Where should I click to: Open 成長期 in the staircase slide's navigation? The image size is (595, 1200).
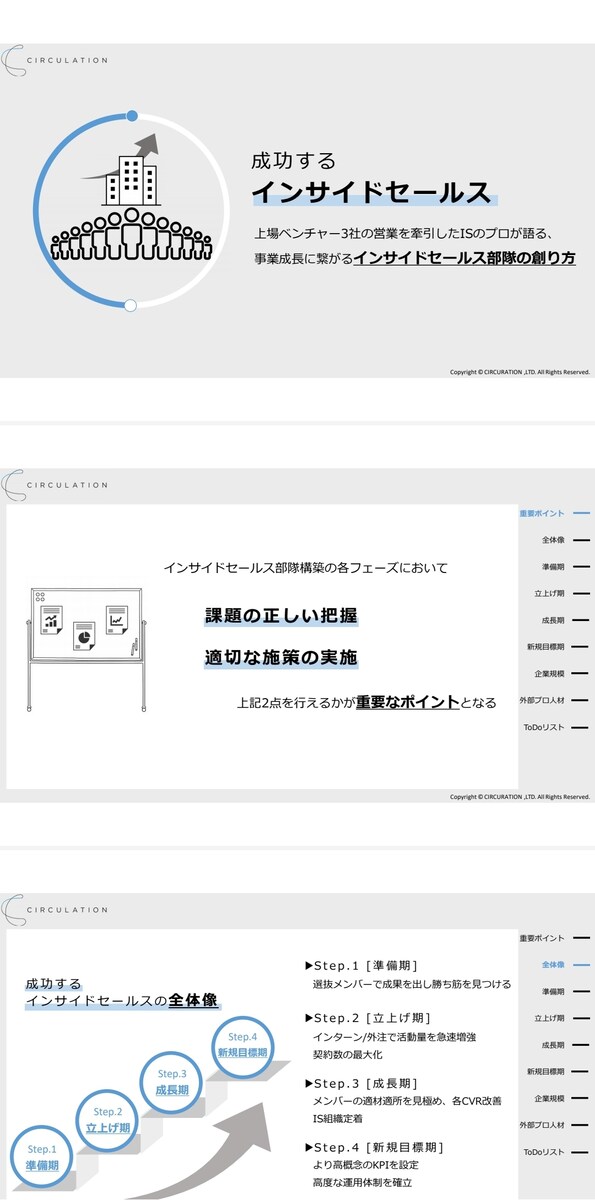[565, 1045]
